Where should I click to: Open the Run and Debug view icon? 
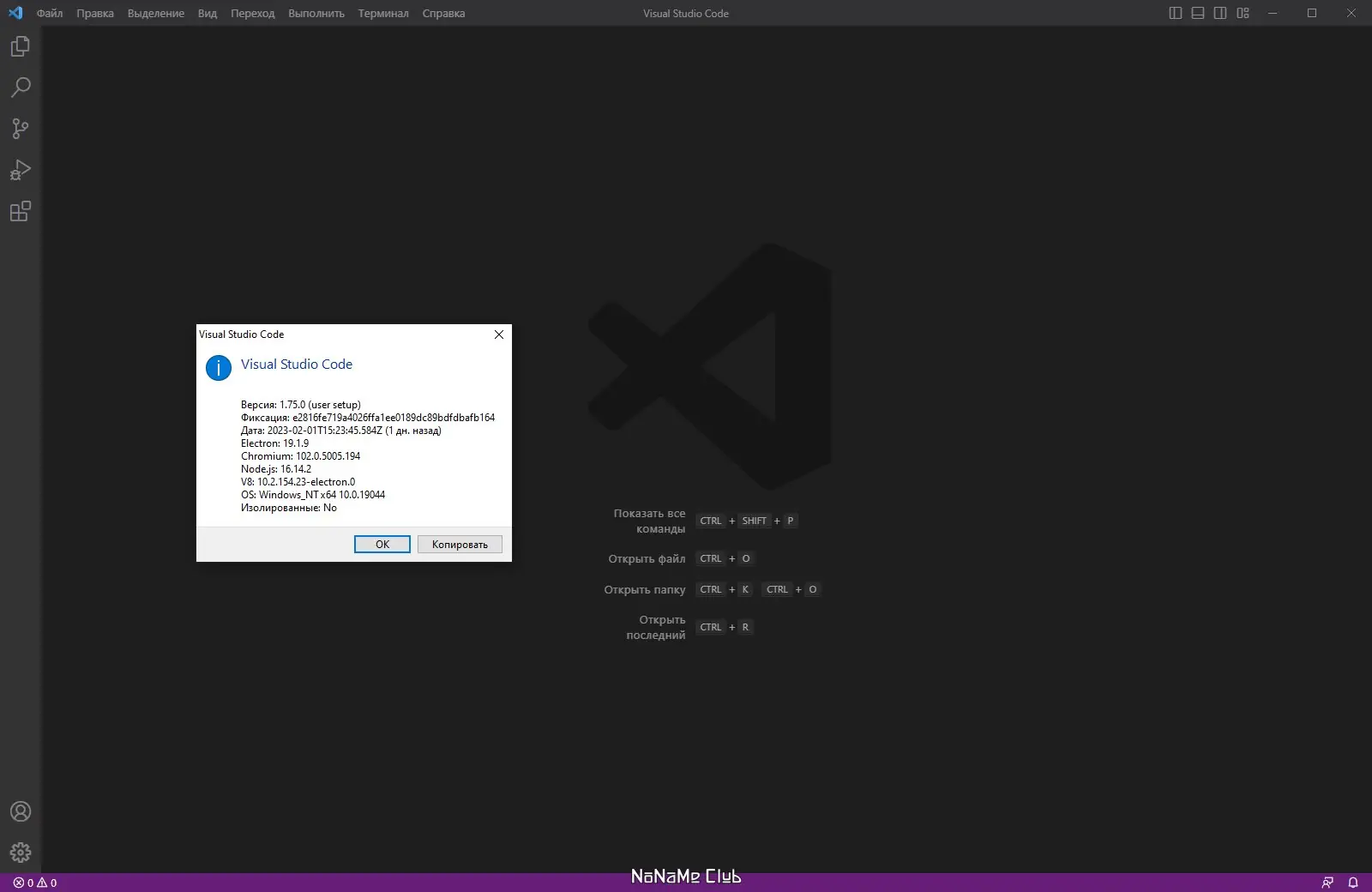click(x=21, y=170)
